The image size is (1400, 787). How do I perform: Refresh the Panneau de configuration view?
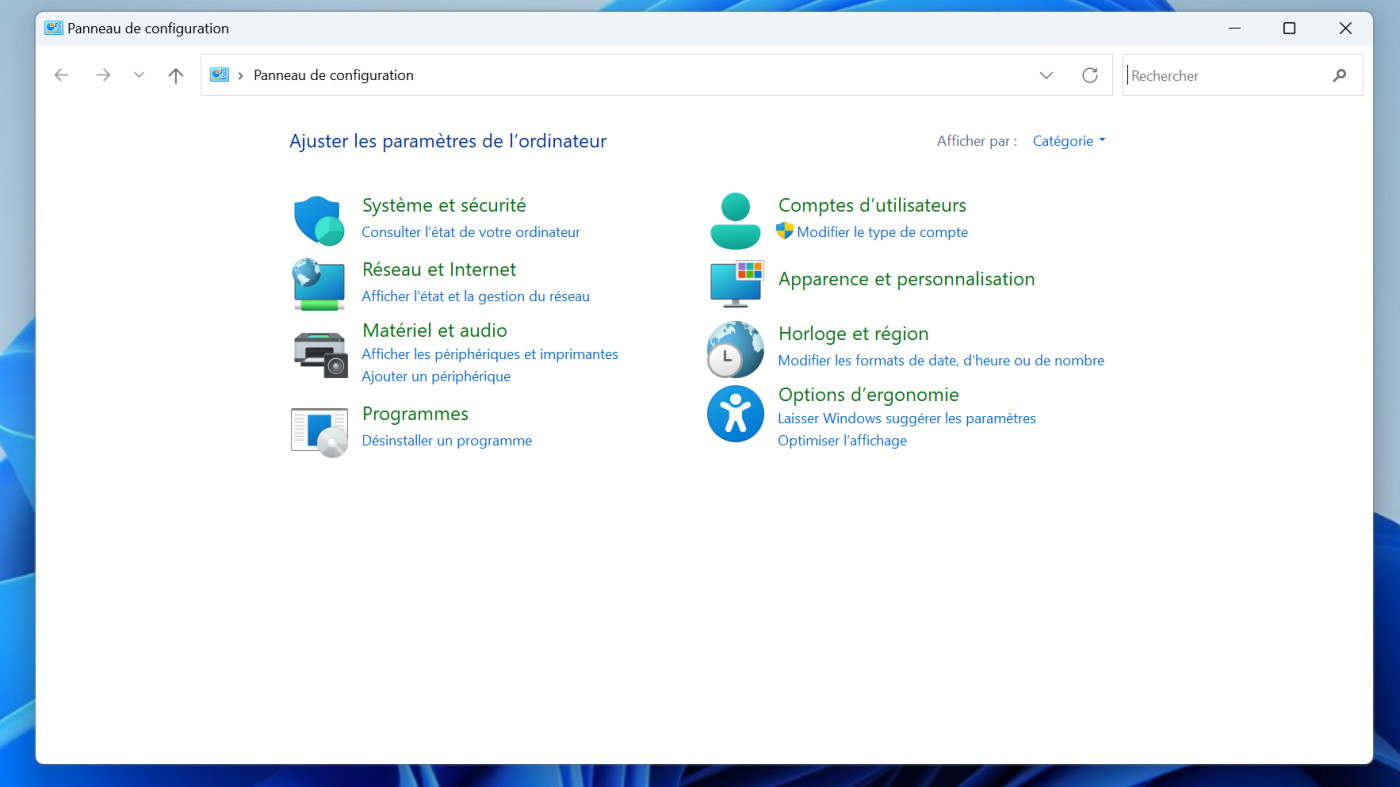tap(1090, 75)
